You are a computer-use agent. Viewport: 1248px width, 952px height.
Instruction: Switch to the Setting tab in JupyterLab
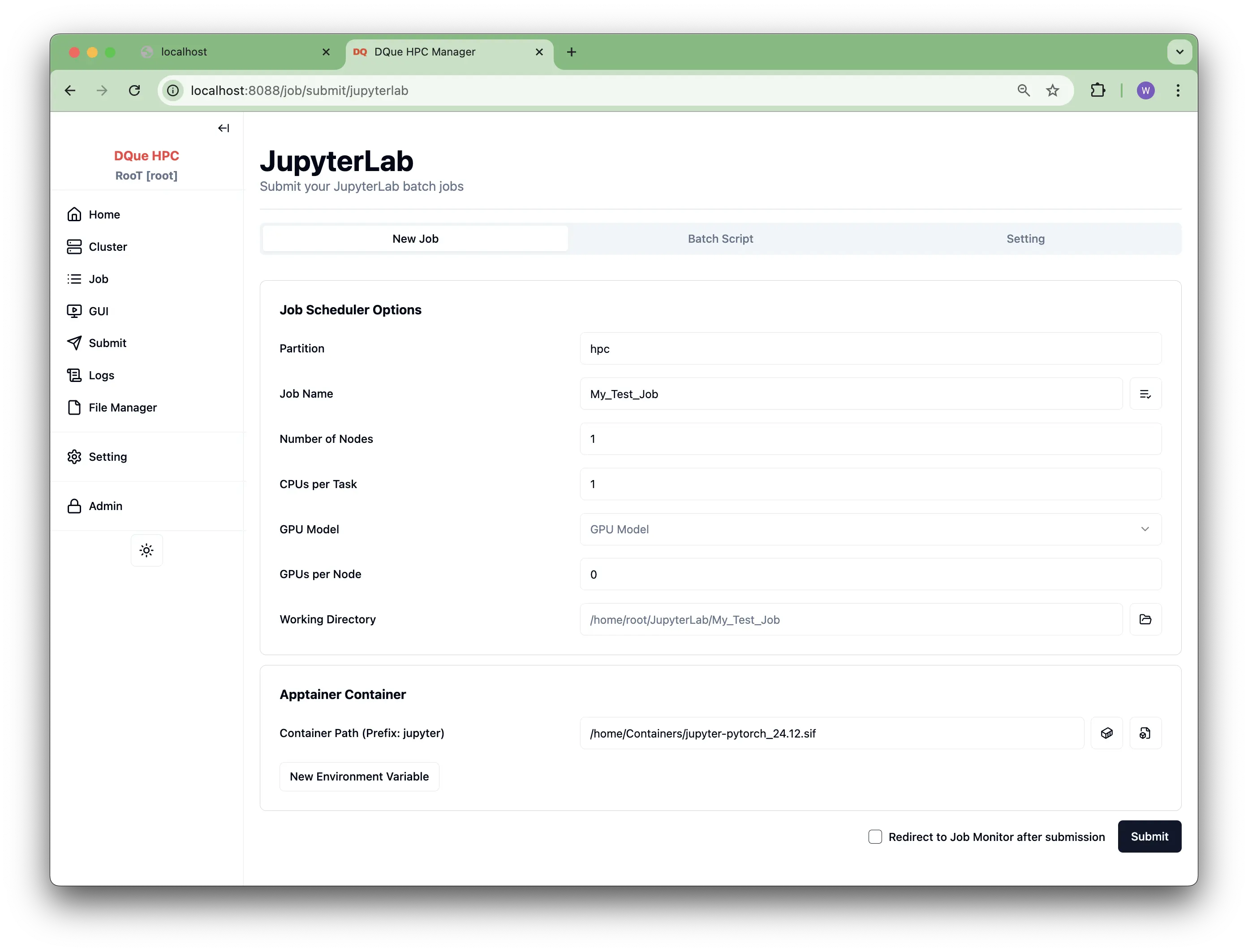(1025, 239)
